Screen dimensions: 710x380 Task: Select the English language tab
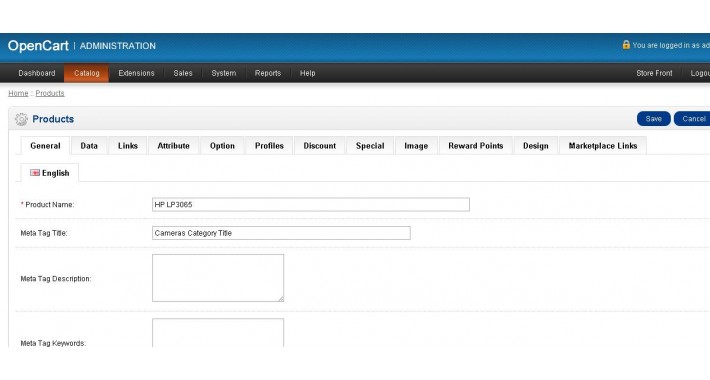[50, 173]
